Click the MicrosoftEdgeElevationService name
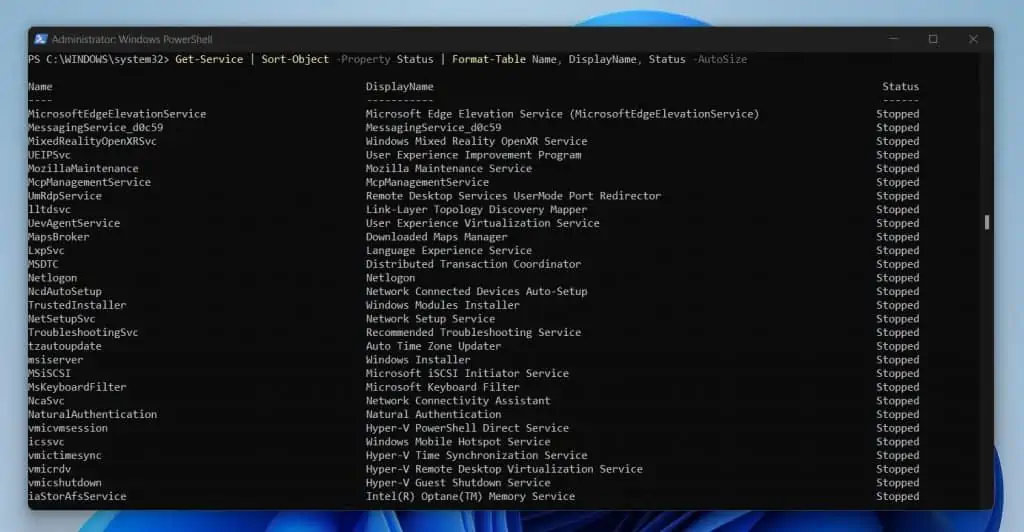Image resolution: width=1024 pixels, height=532 pixels. 117,114
